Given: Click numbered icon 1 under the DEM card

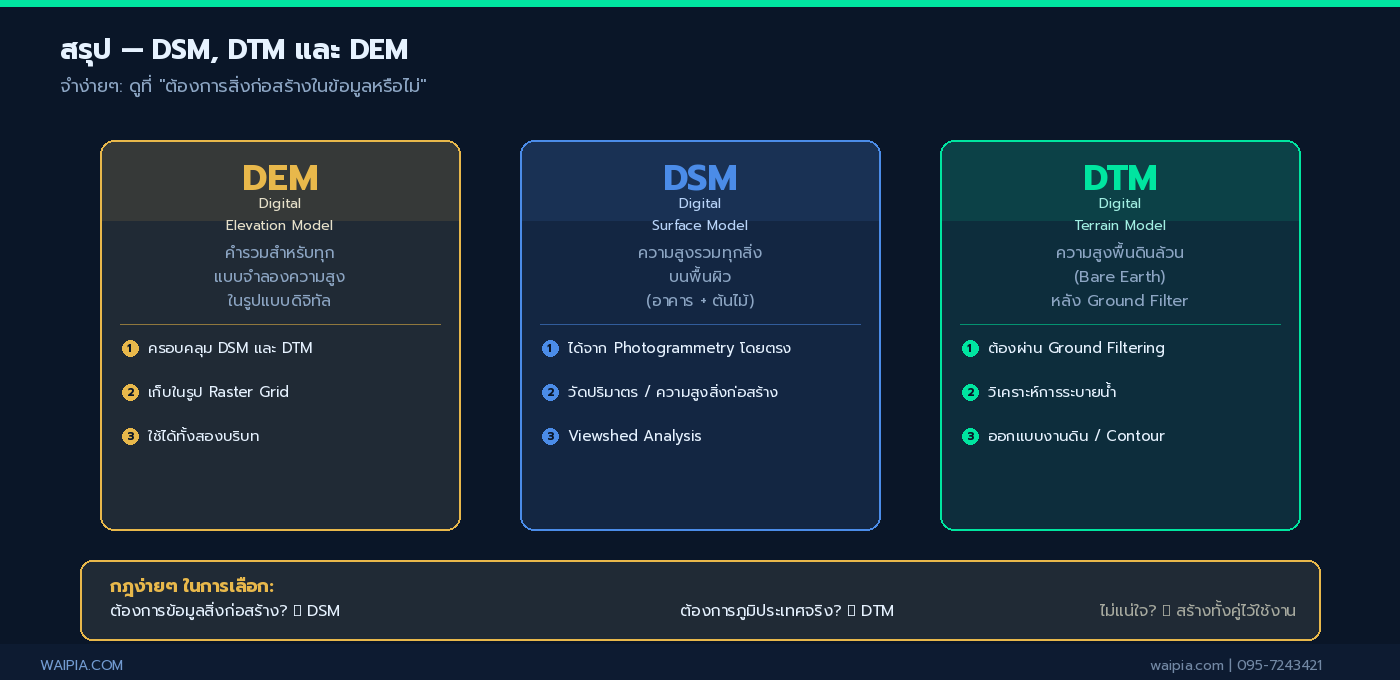Looking at the screenshot, I should [130, 348].
